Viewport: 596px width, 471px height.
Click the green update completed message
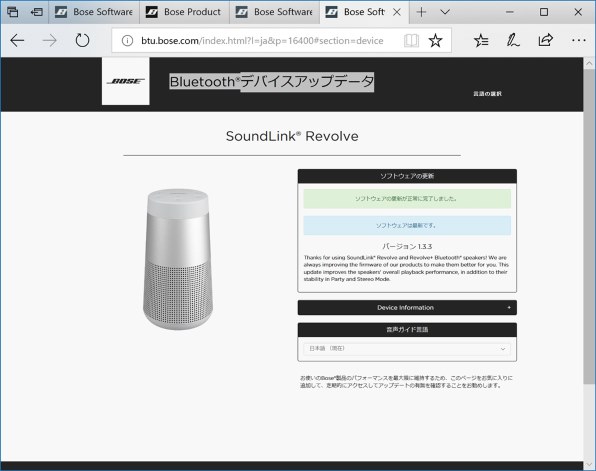point(407,199)
